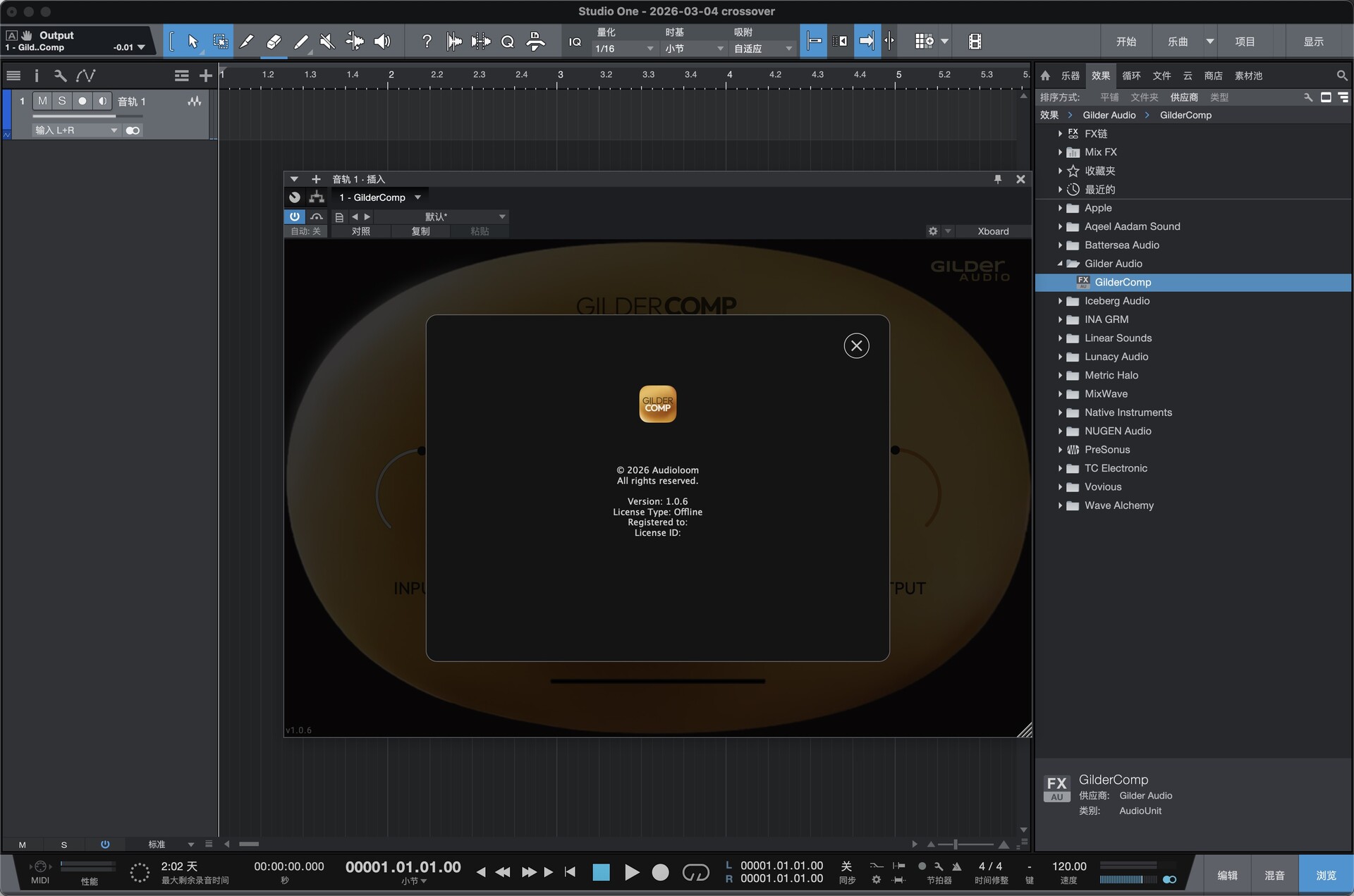Switch to the 循环 browser tab

1131,75
